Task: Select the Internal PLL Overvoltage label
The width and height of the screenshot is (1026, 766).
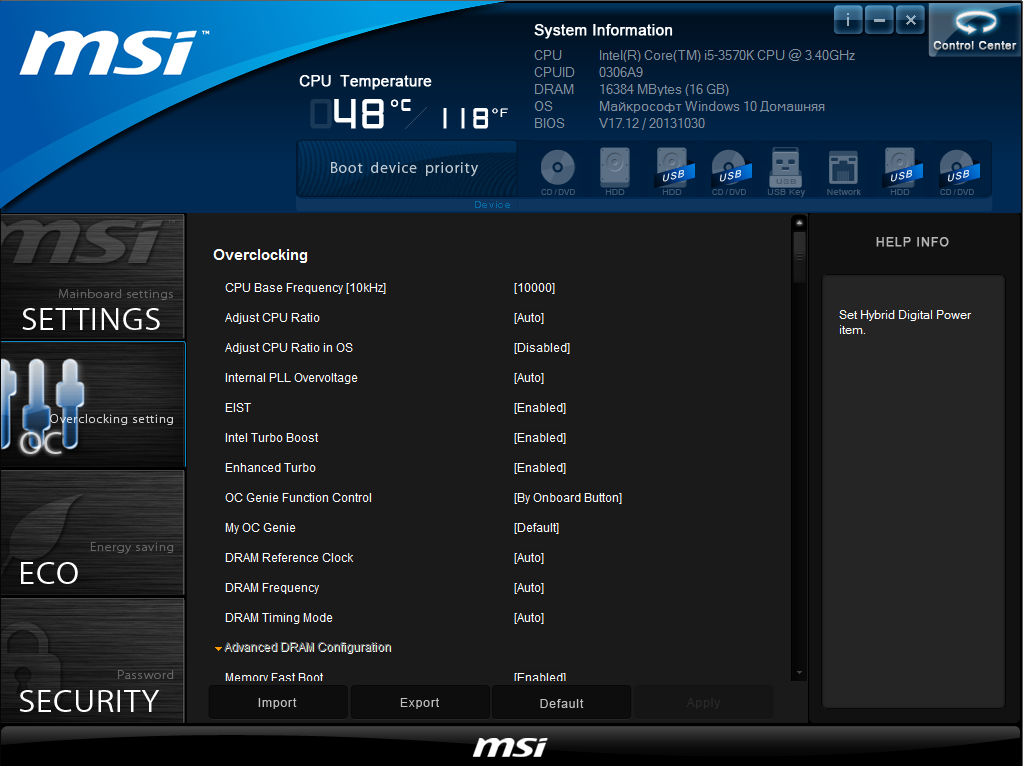Action: tap(291, 378)
